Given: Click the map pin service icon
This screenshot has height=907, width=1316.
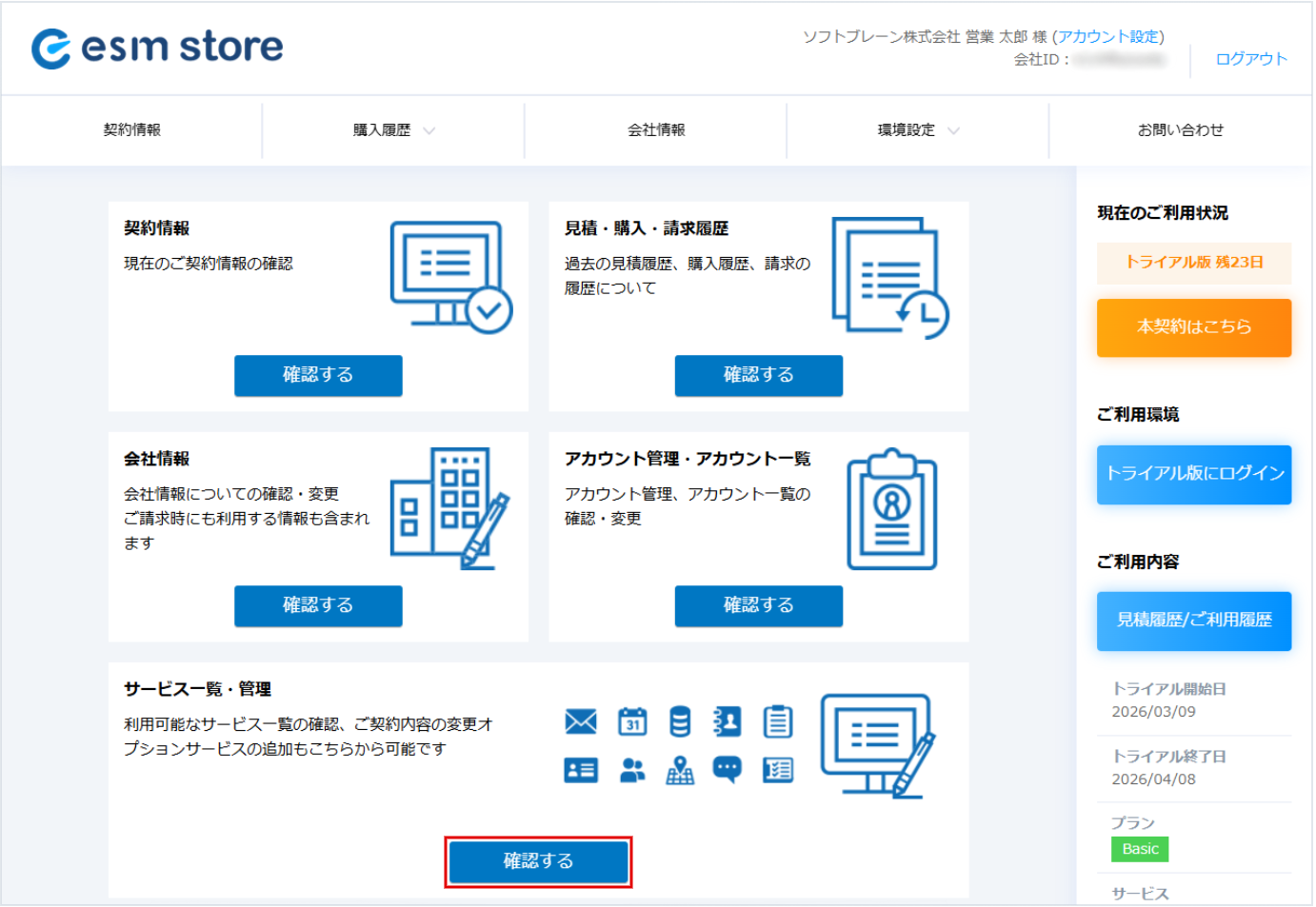Looking at the screenshot, I should click(680, 770).
